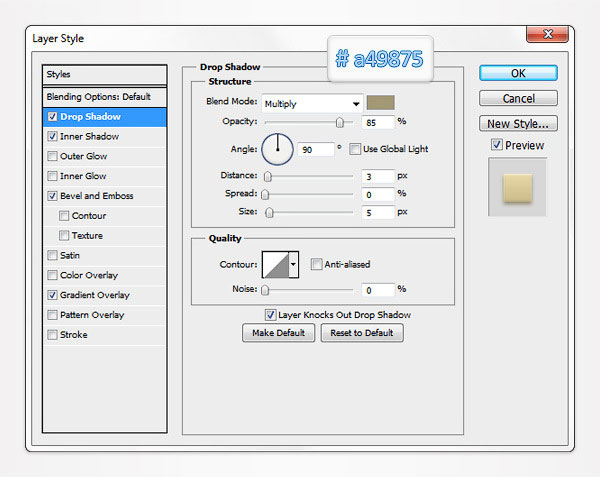Viewport: 600px width, 477px height.
Task: Enable the Inner Glow checkbox
Action: [52, 176]
